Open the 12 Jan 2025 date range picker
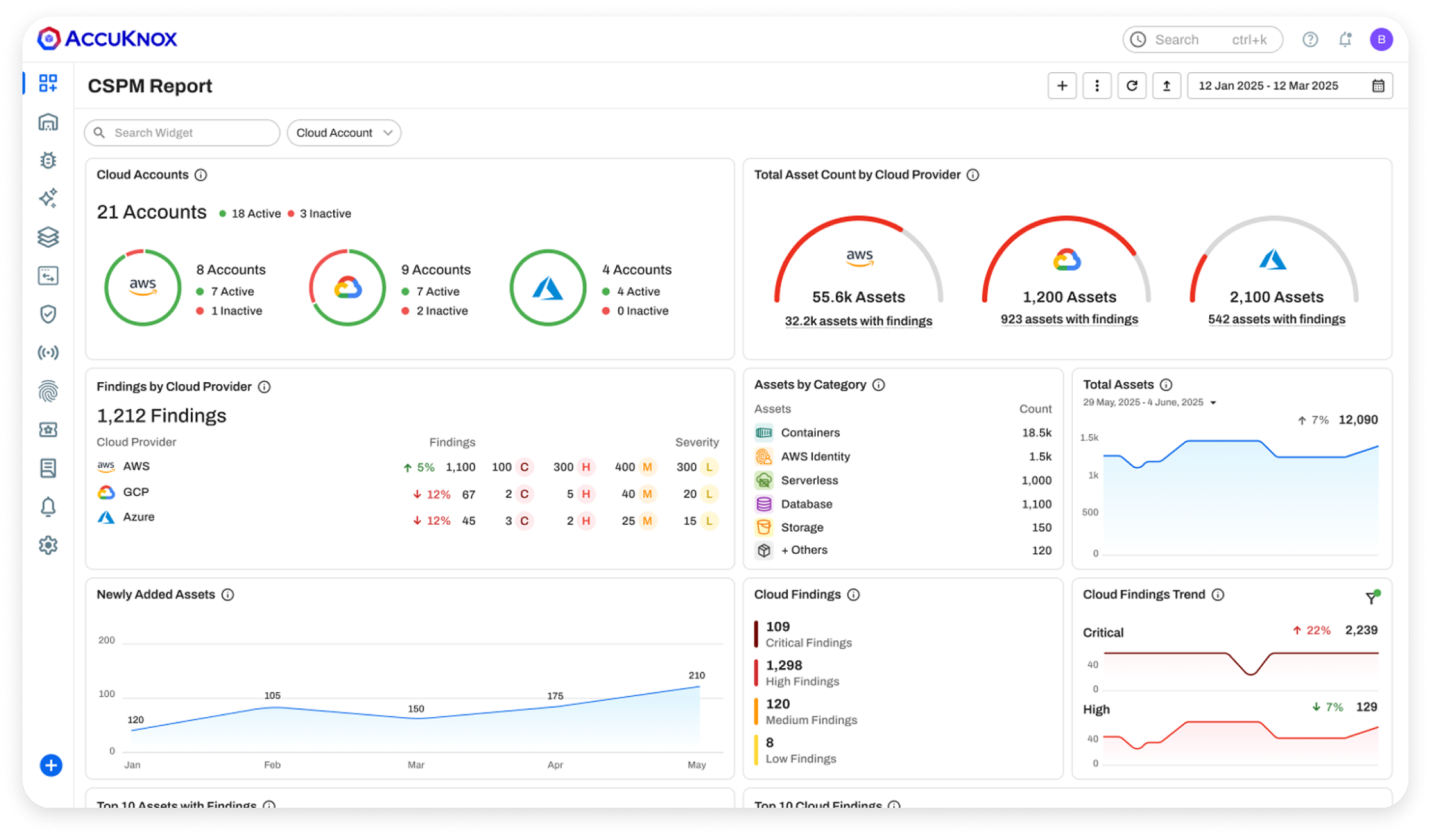The height and width of the screenshot is (837, 1431). tap(1289, 86)
